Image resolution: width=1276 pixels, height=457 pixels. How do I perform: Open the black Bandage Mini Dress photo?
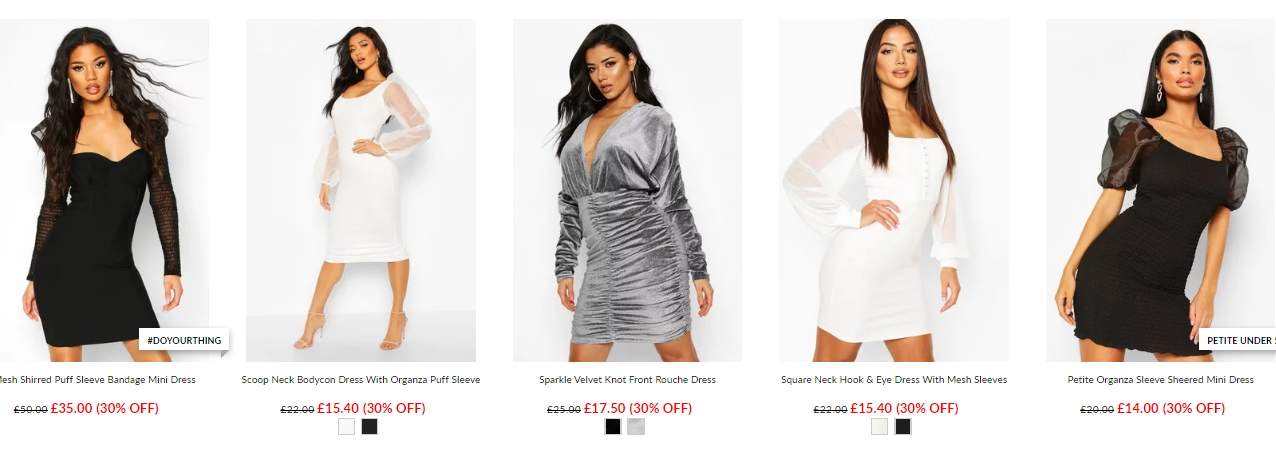pos(104,190)
